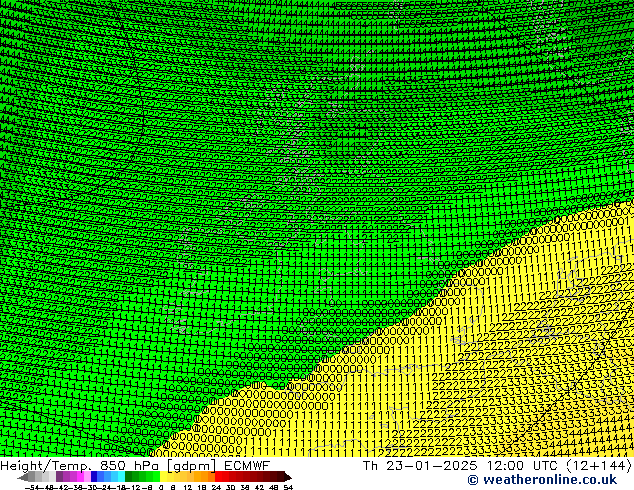Click the dark maroon right arrow end of legend
This screenshot has height=490, width=634.
click(x=288, y=477)
